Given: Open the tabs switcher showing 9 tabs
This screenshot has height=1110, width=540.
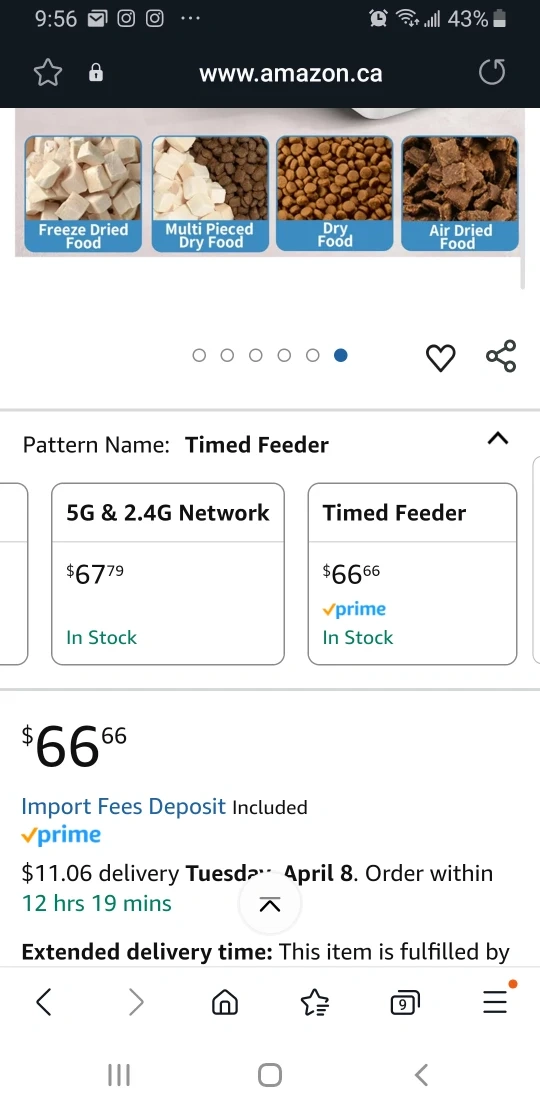Looking at the screenshot, I should [x=405, y=1002].
